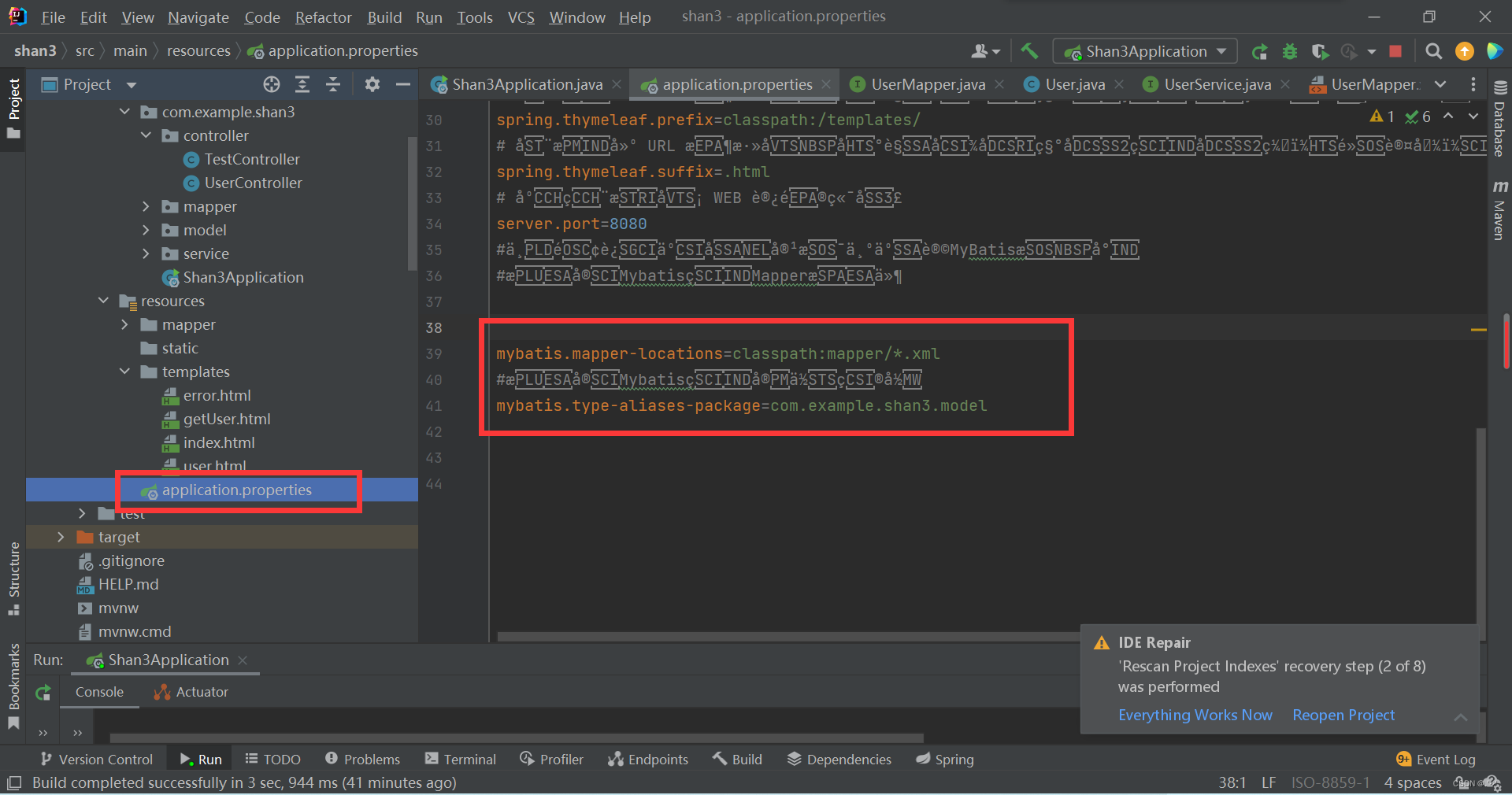Expand the service package
The image size is (1512, 795).
click(146, 253)
